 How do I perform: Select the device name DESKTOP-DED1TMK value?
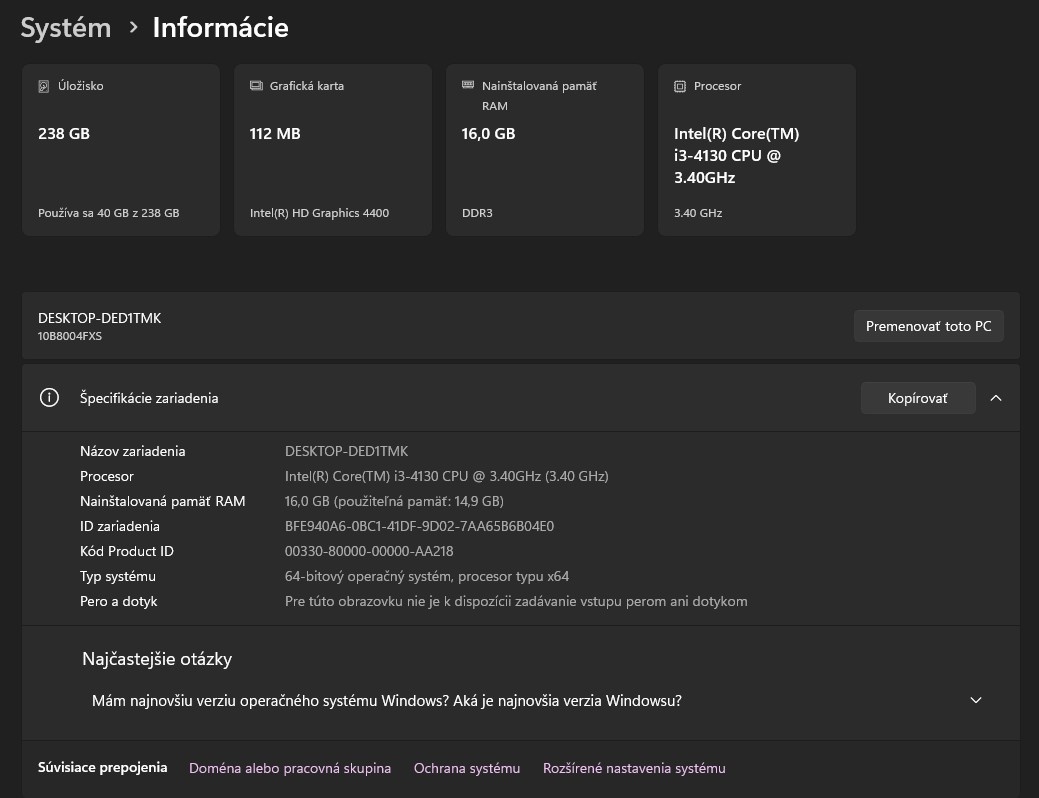349,451
